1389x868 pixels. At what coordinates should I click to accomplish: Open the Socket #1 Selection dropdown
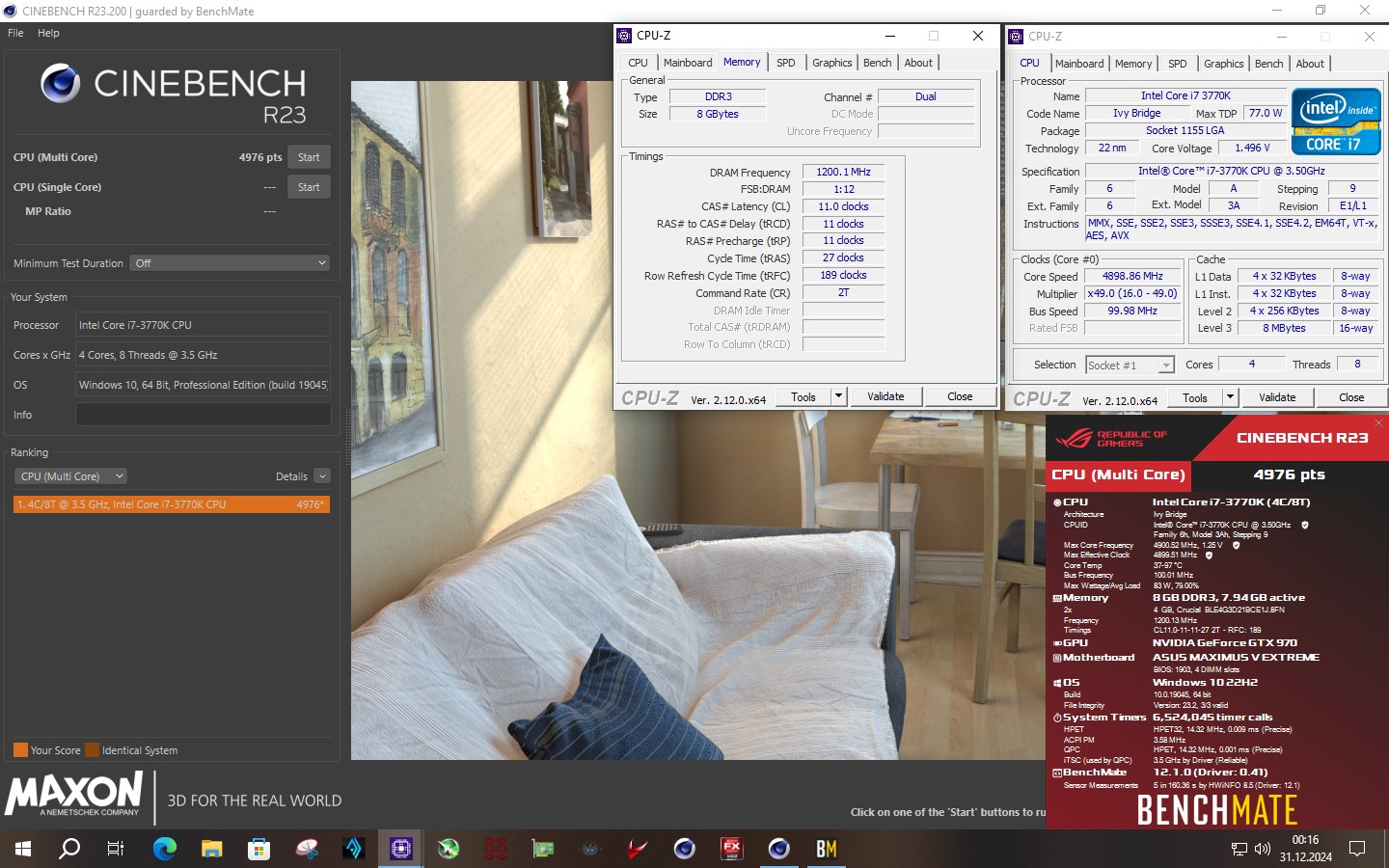(1130, 366)
